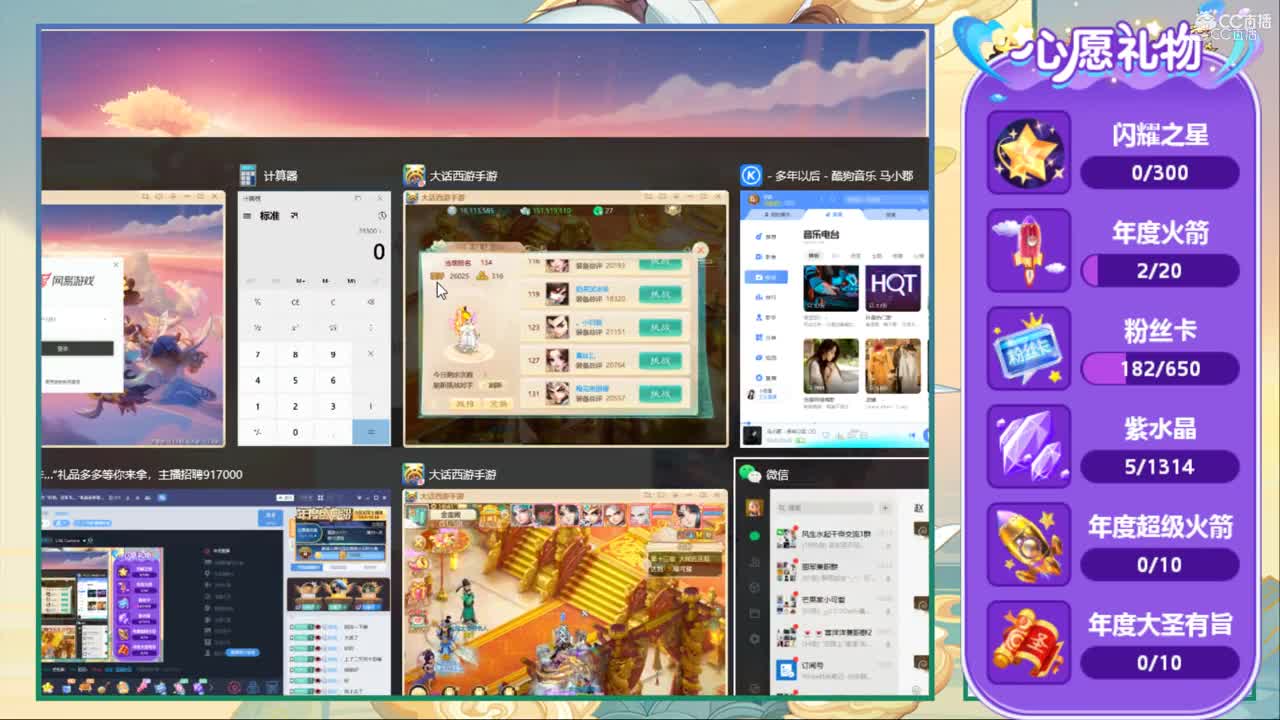The width and height of the screenshot is (1280, 720).
Task: Click calculator key 0
Action: 295,432
